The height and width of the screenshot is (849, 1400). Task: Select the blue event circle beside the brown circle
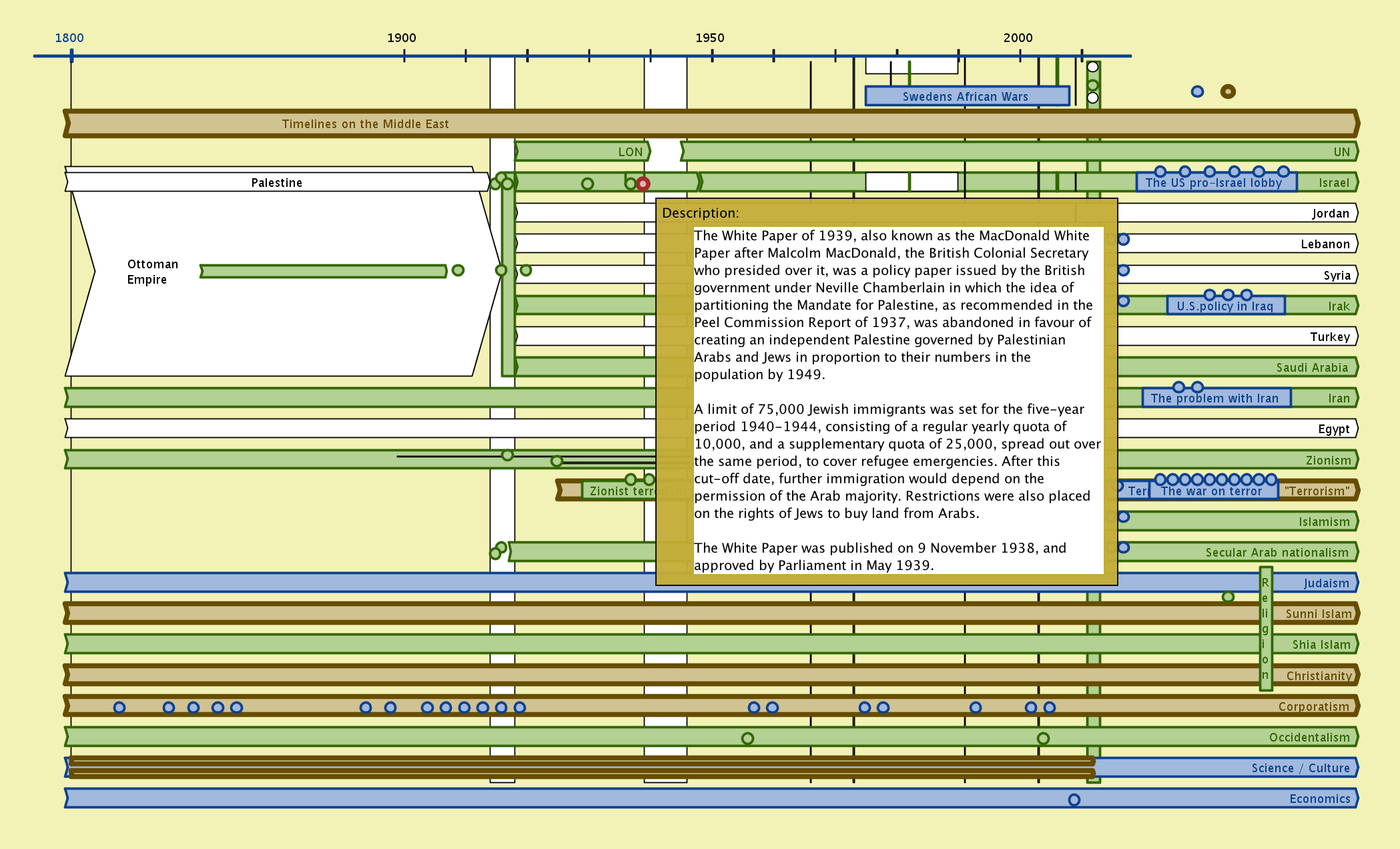[x=1197, y=91]
